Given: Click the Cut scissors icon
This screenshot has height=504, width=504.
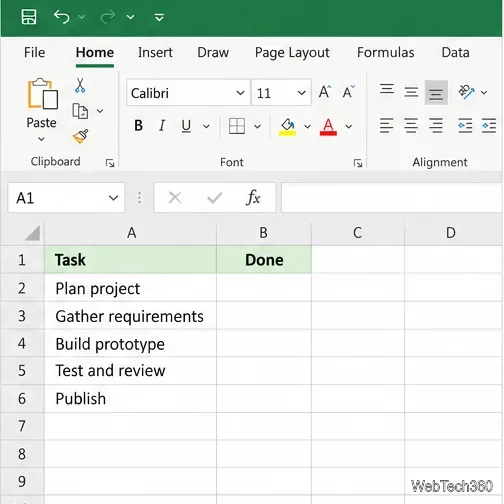Looking at the screenshot, I should 80,85.
